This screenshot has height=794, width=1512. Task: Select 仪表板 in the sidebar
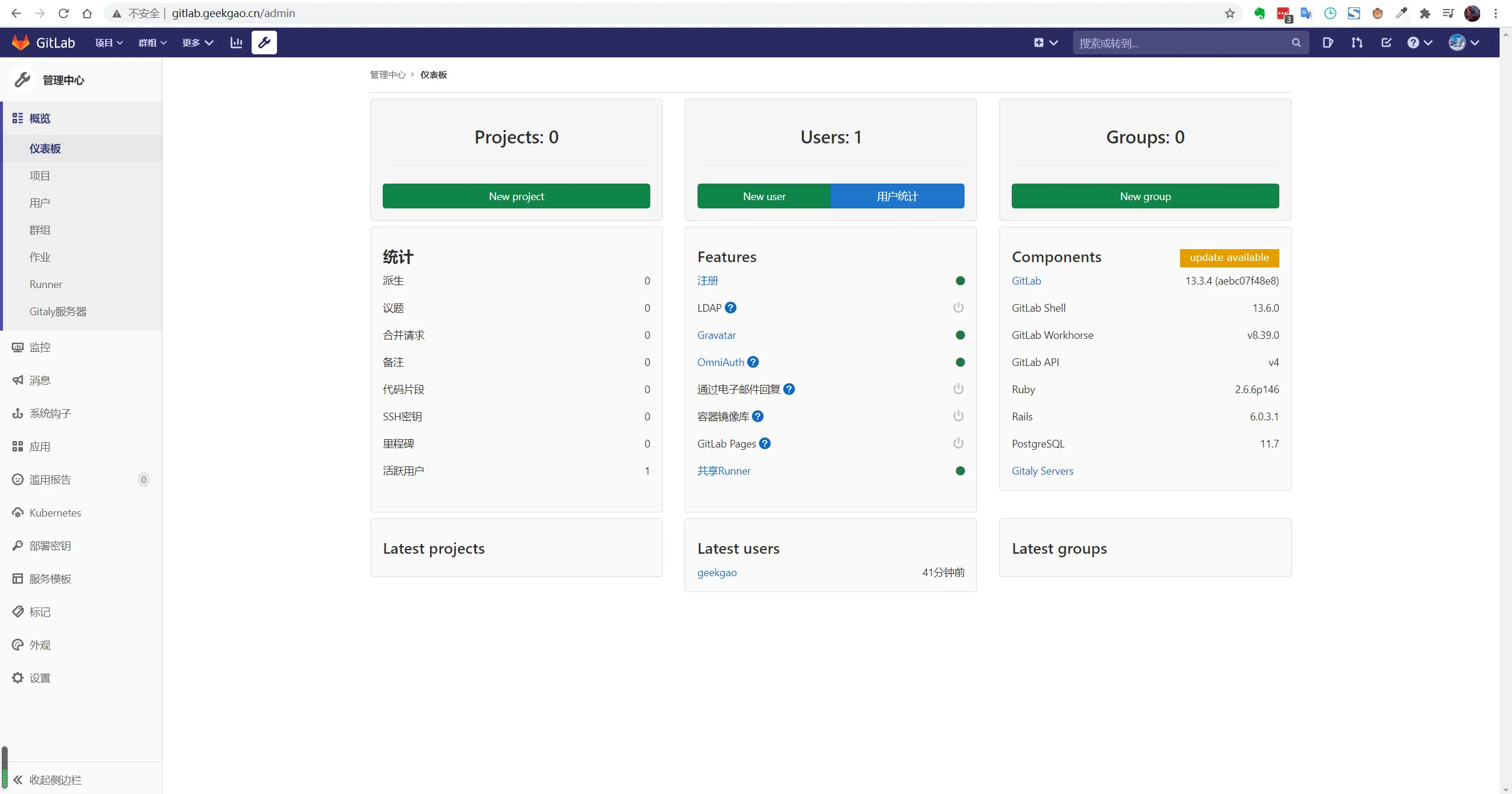click(82, 148)
